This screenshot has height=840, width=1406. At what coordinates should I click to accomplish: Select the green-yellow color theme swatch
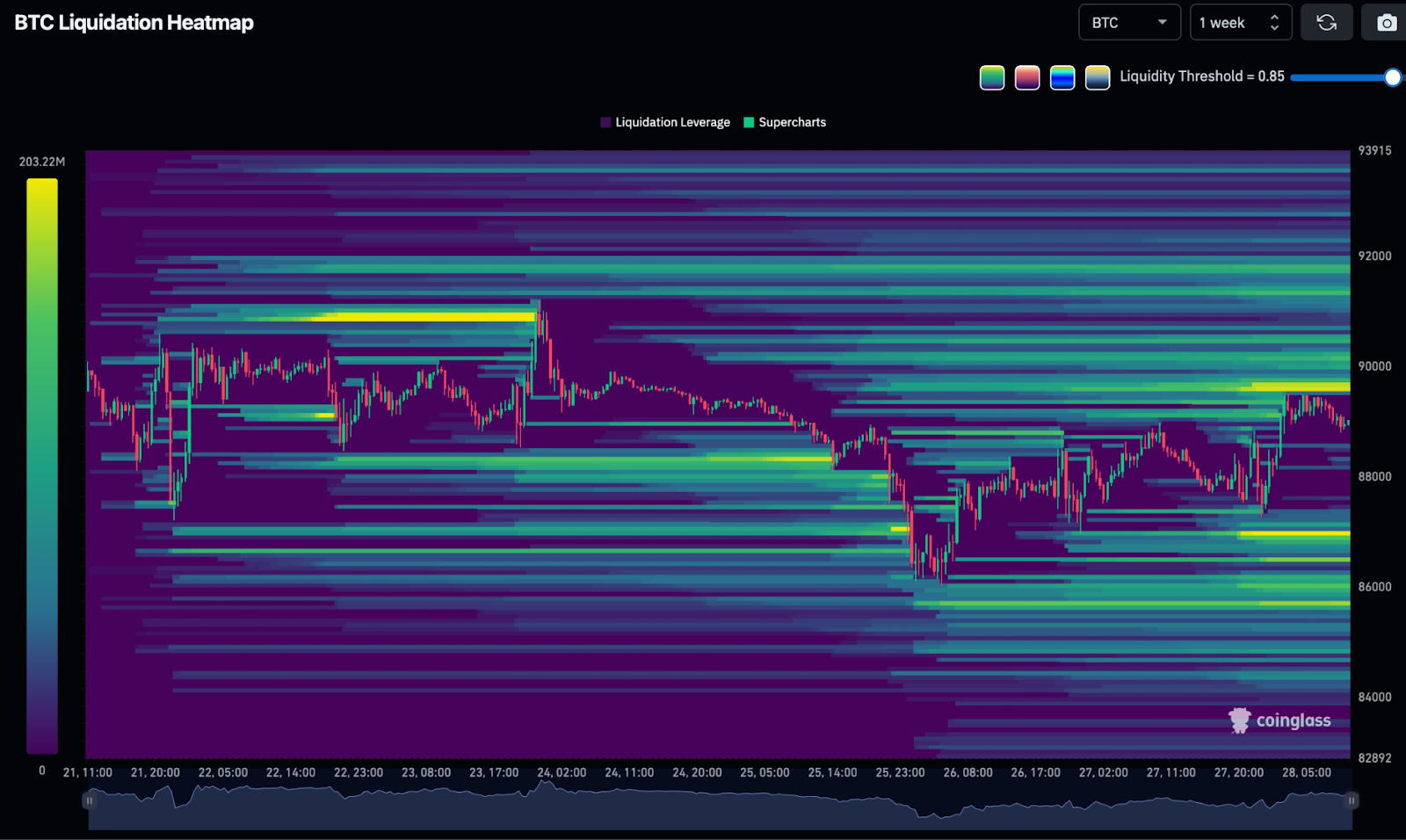click(x=992, y=77)
